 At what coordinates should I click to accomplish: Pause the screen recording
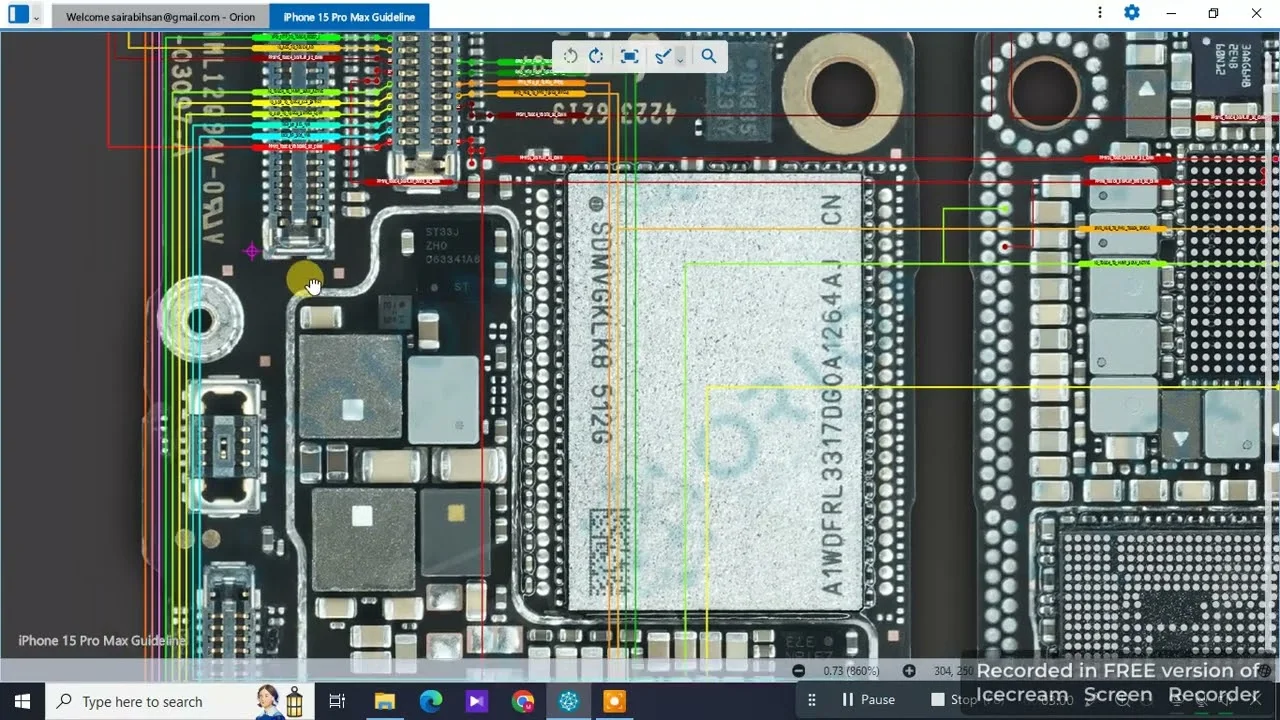pos(868,700)
